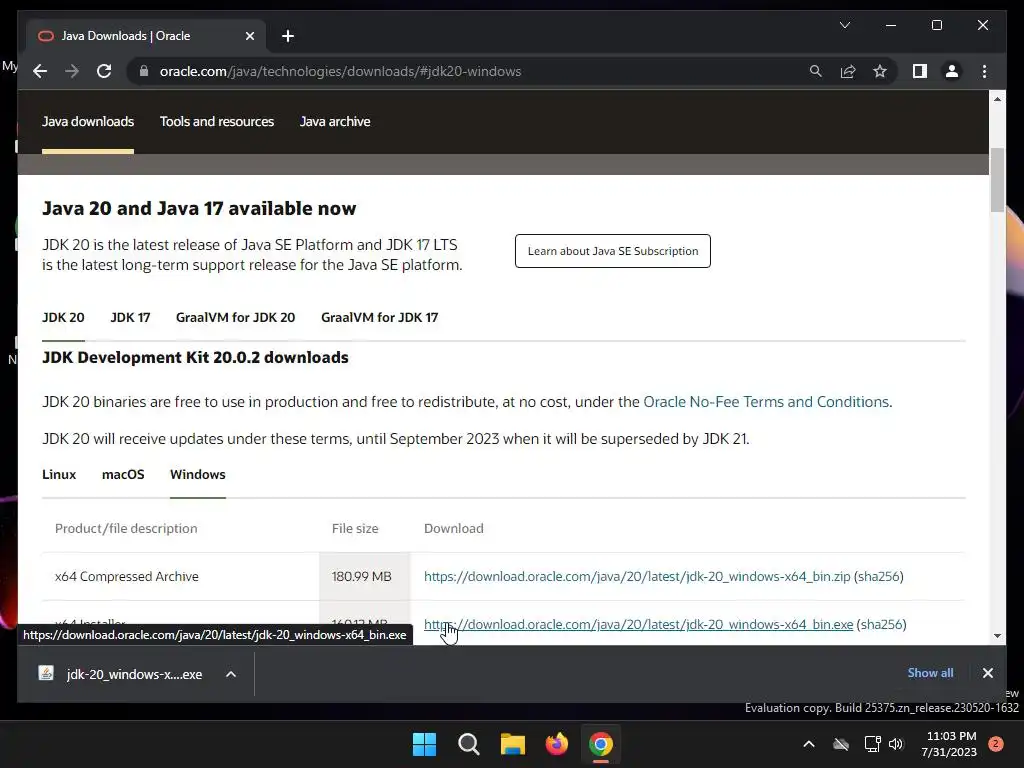Click the File size column header

click(x=355, y=528)
